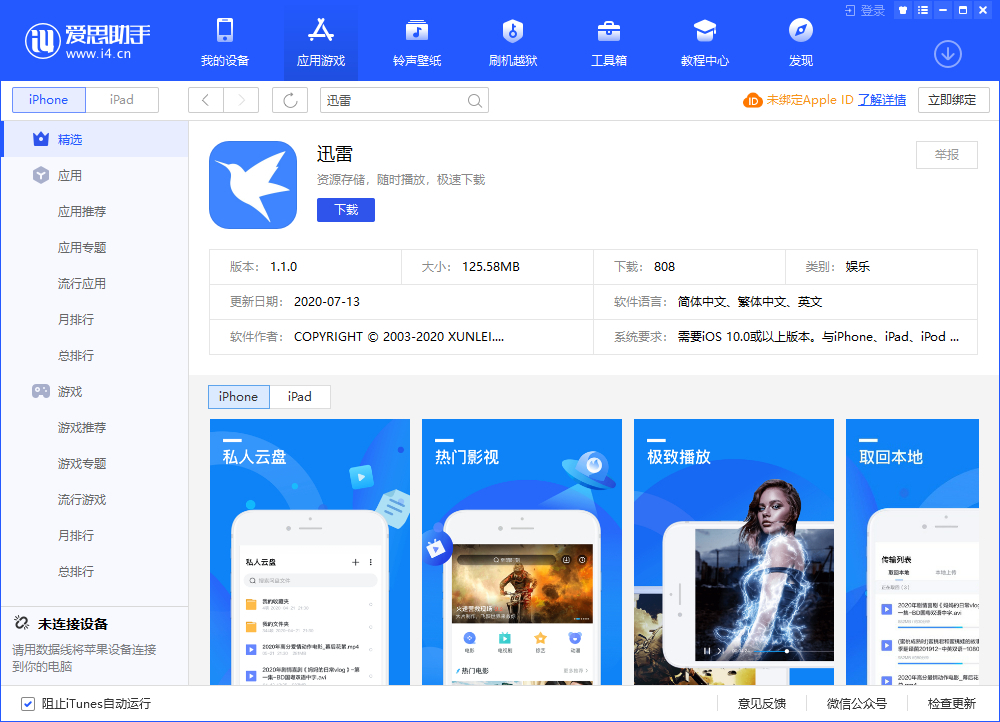Click the download manager arrow icon

coord(949,53)
